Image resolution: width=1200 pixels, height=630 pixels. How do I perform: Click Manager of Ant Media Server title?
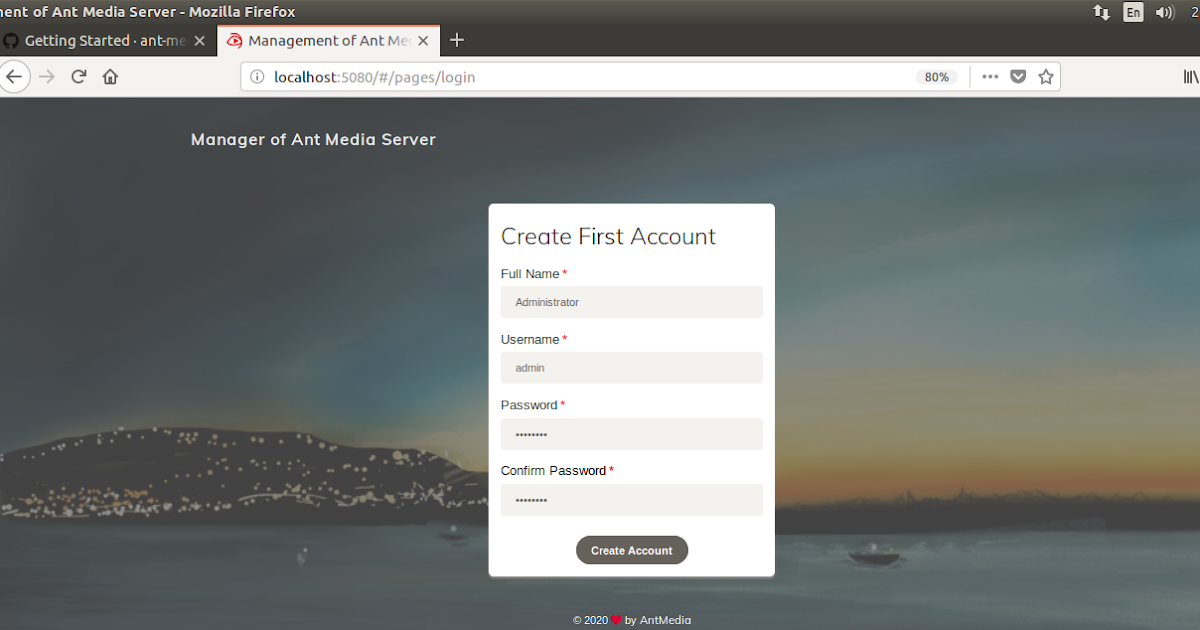coord(313,140)
